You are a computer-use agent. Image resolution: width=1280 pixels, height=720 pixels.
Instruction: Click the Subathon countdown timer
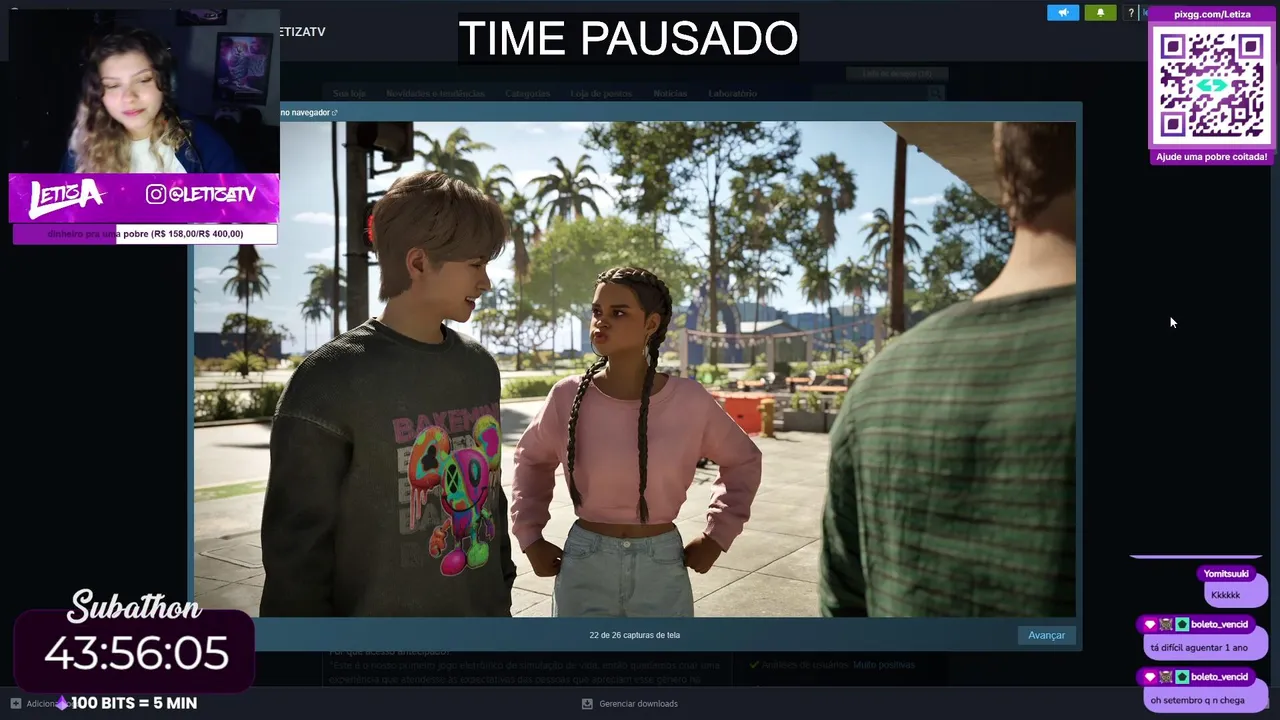pos(136,653)
